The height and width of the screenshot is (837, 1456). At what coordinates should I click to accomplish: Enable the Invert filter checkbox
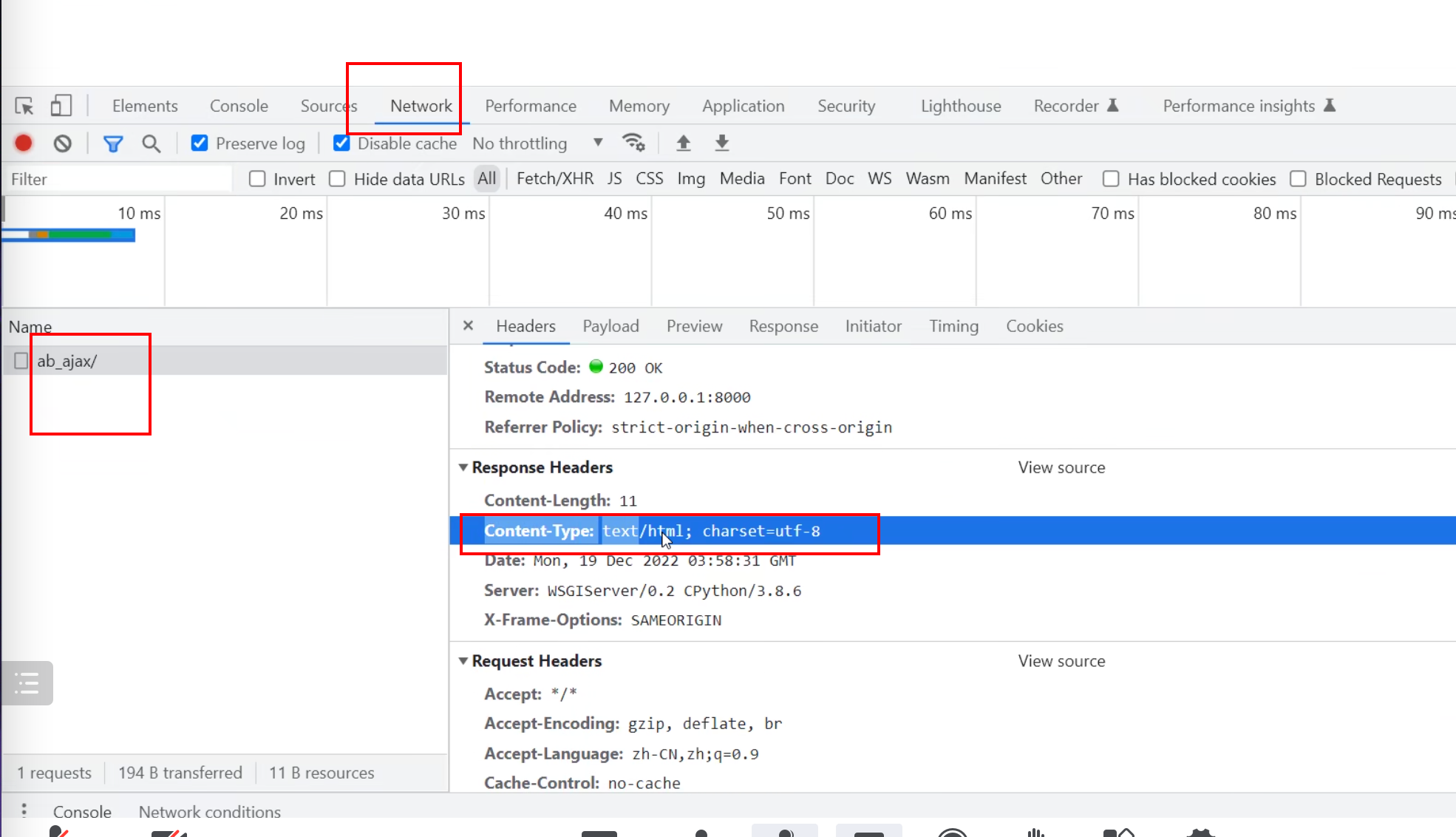pos(257,179)
